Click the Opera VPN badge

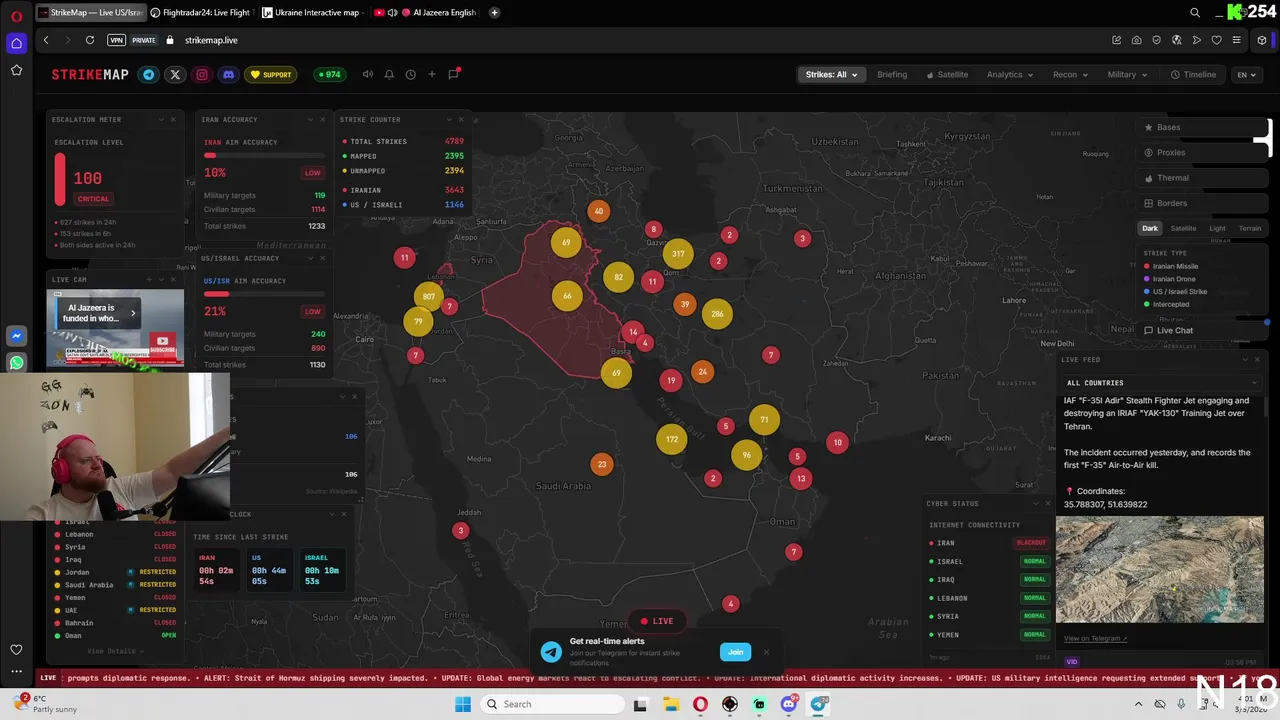[x=116, y=40]
